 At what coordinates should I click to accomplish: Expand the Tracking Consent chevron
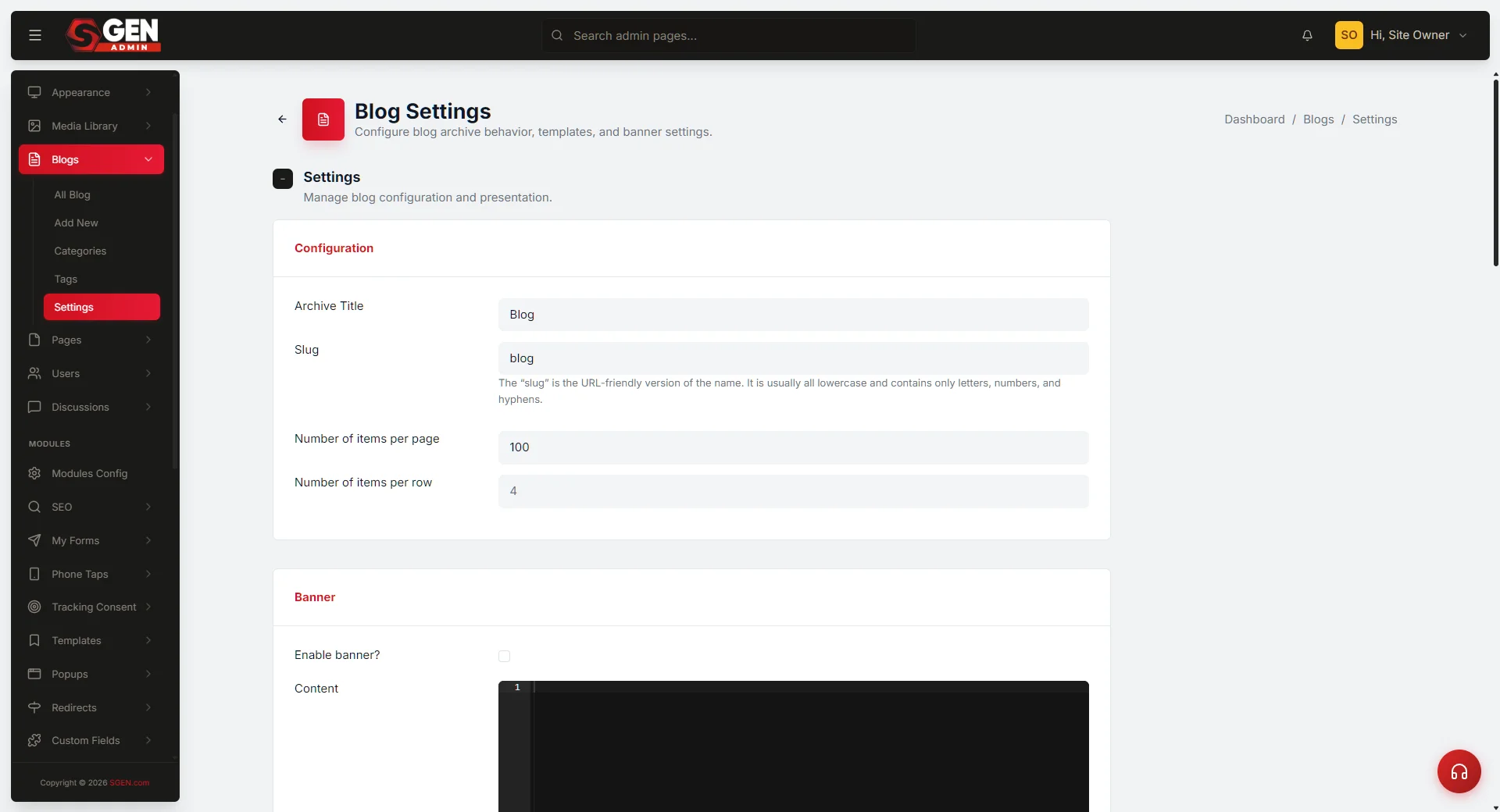tap(148, 607)
